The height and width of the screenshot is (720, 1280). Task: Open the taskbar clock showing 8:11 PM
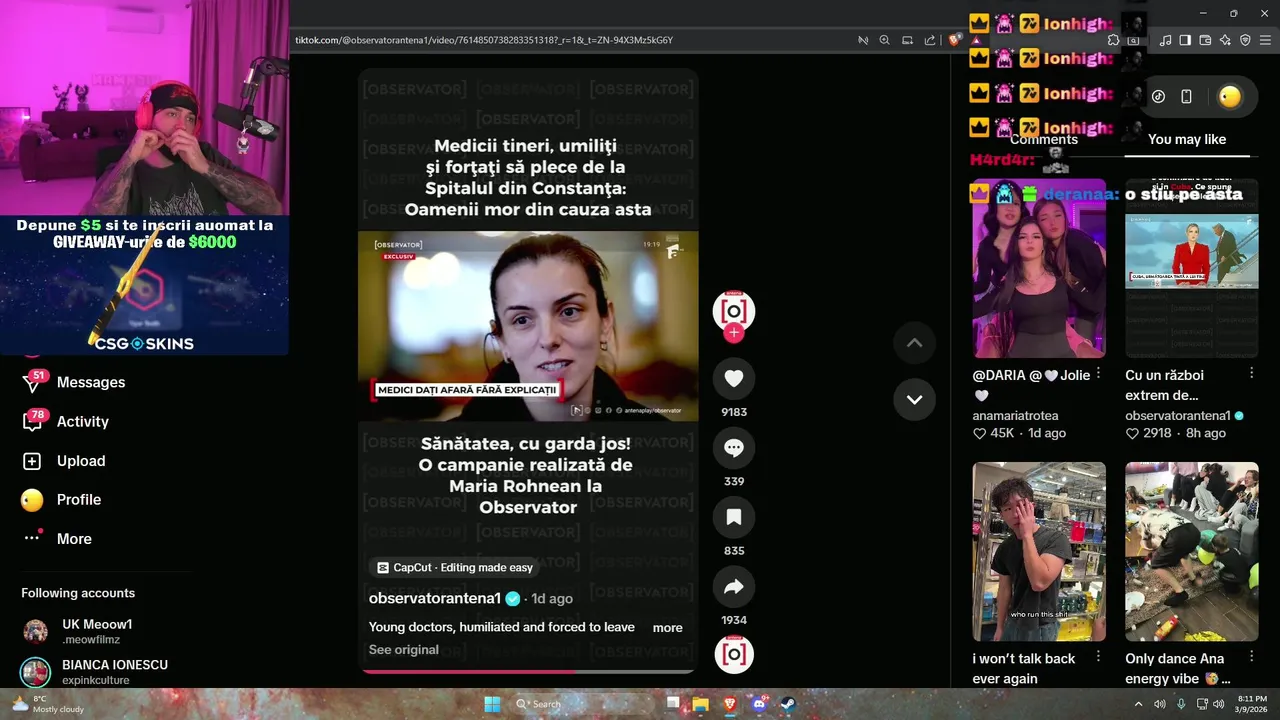point(1252,704)
